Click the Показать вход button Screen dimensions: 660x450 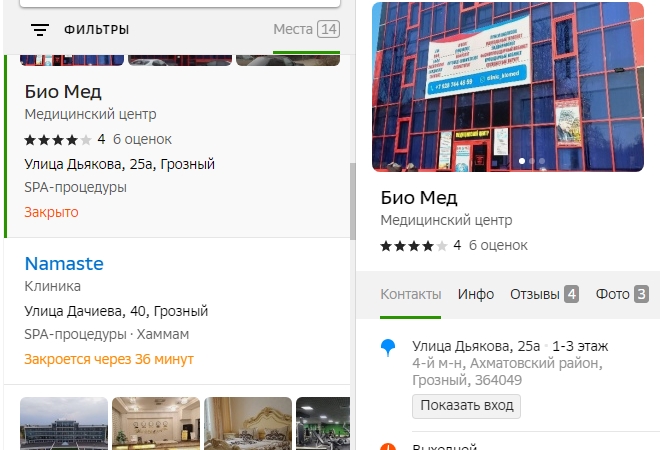[x=466, y=406]
